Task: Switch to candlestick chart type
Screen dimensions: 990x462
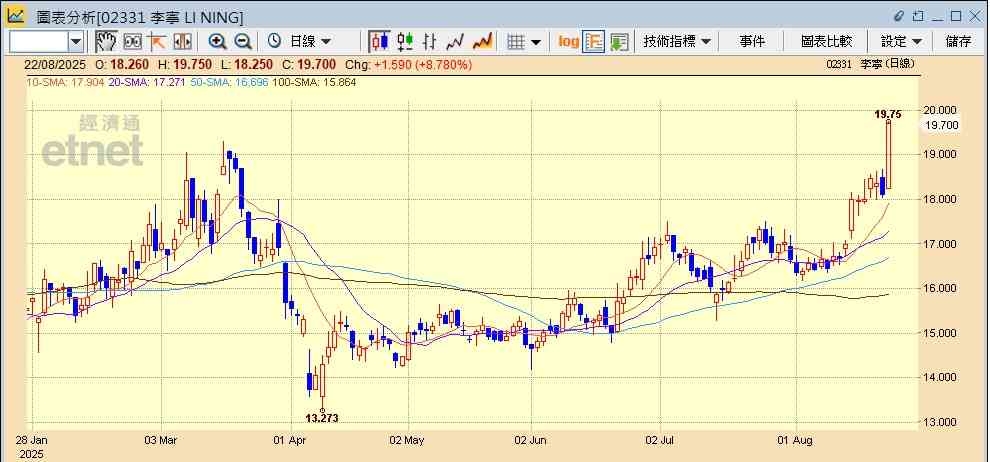Action: point(379,42)
